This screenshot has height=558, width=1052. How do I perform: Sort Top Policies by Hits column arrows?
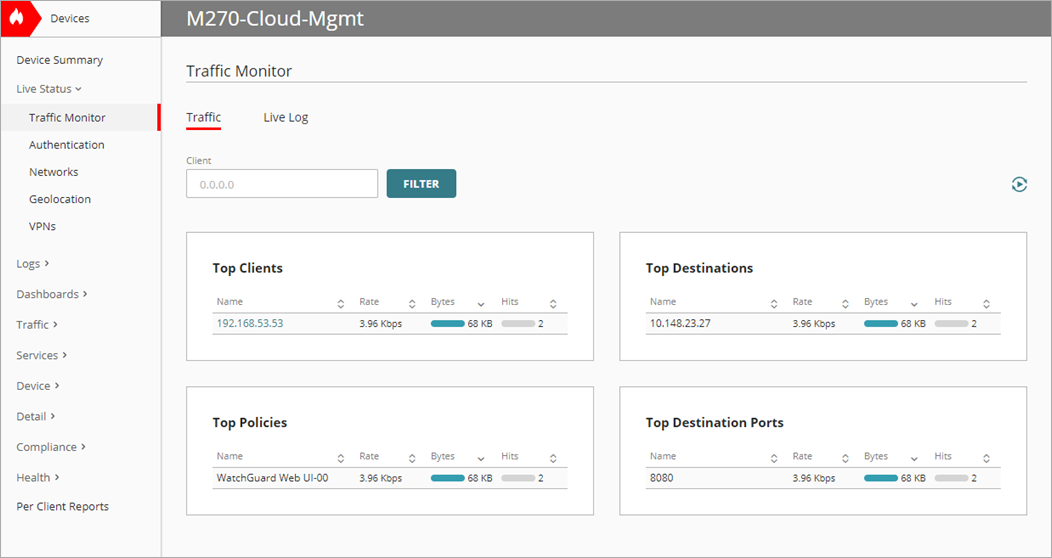coord(553,459)
